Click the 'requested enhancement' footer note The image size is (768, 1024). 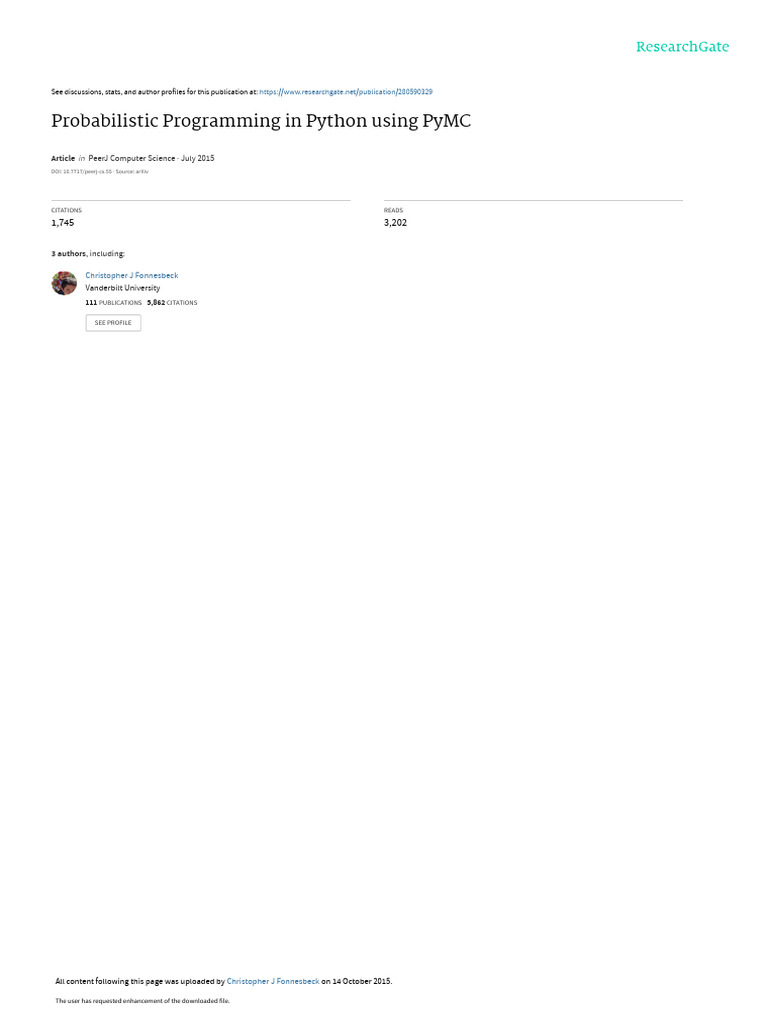pos(142,1000)
